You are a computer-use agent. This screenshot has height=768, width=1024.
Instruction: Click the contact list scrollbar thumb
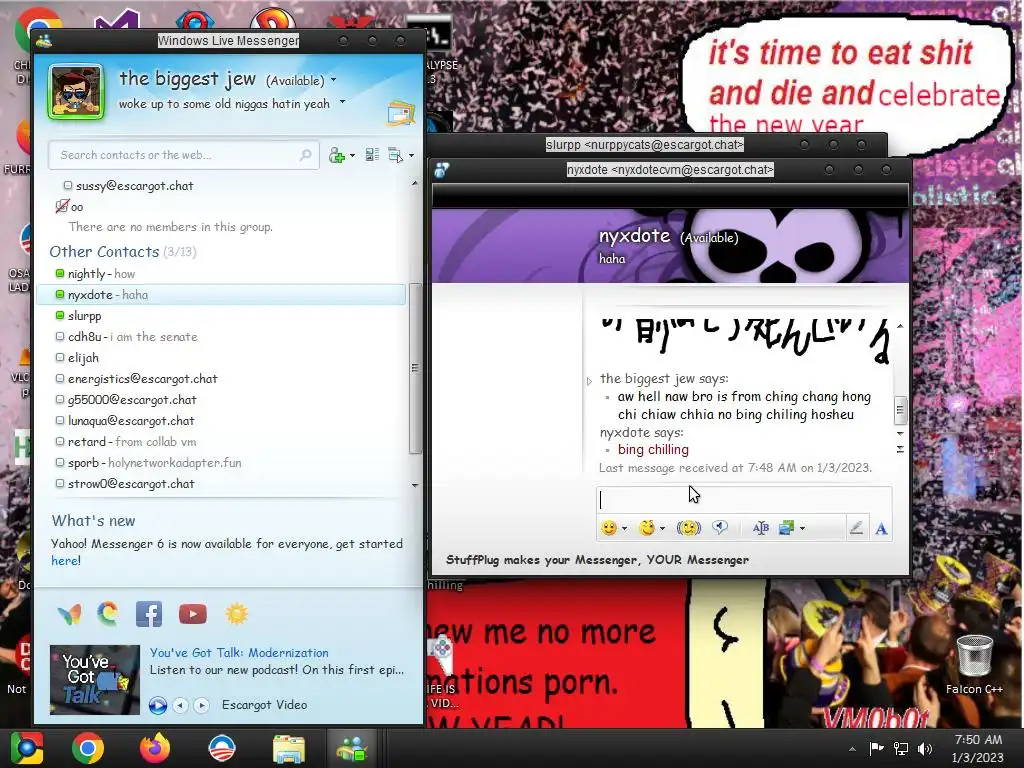click(415, 368)
